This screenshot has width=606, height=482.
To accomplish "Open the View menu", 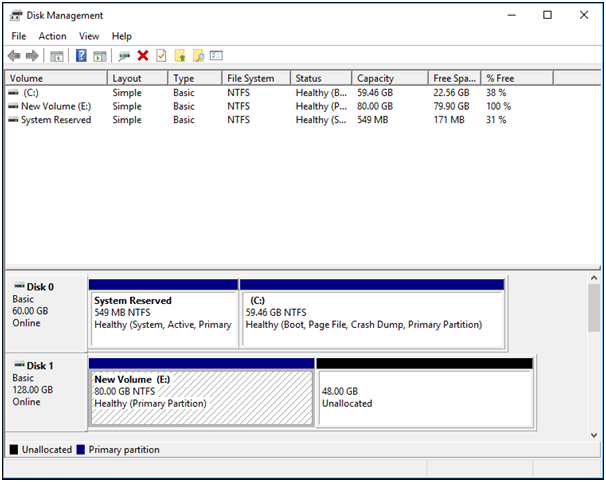I will pyautogui.click(x=89, y=36).
